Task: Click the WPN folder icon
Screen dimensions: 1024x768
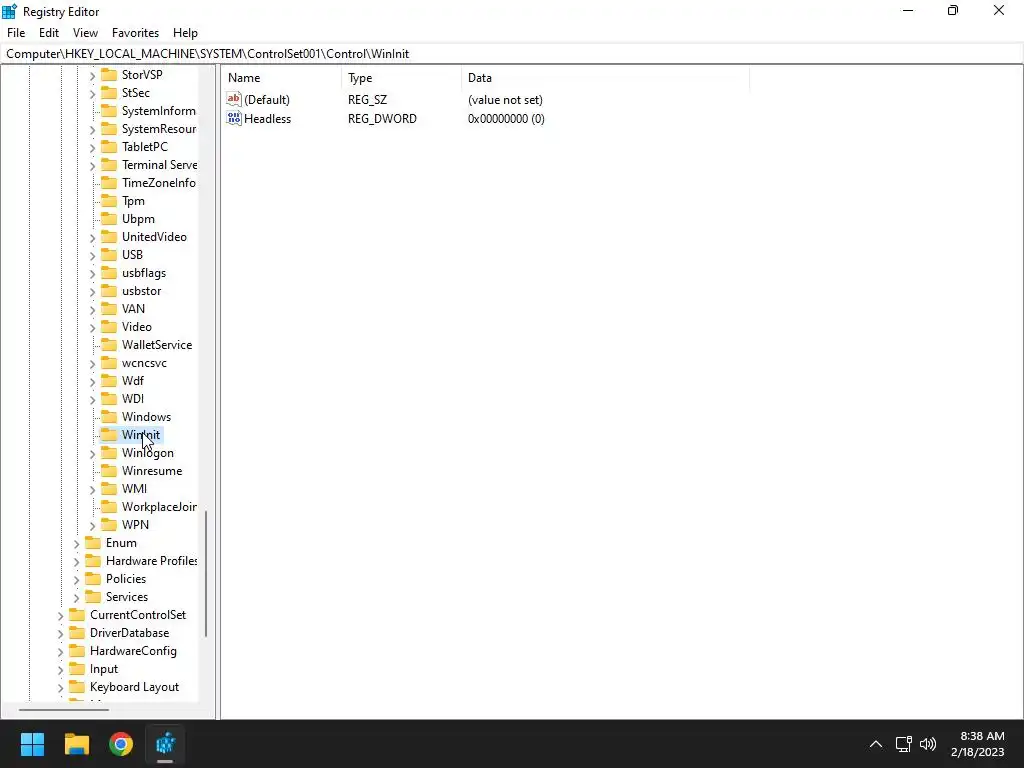Action: point(109,524)
